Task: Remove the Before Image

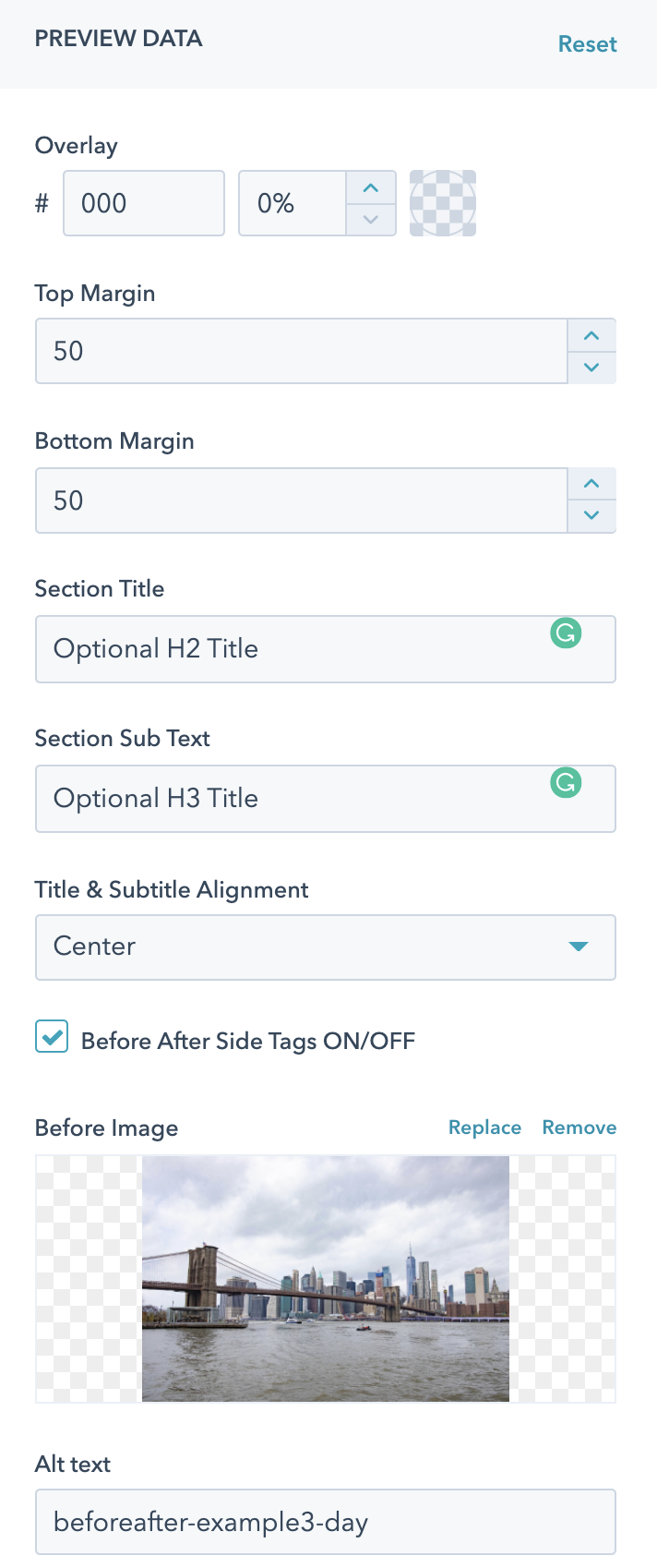Action: tap(579, 1127)
